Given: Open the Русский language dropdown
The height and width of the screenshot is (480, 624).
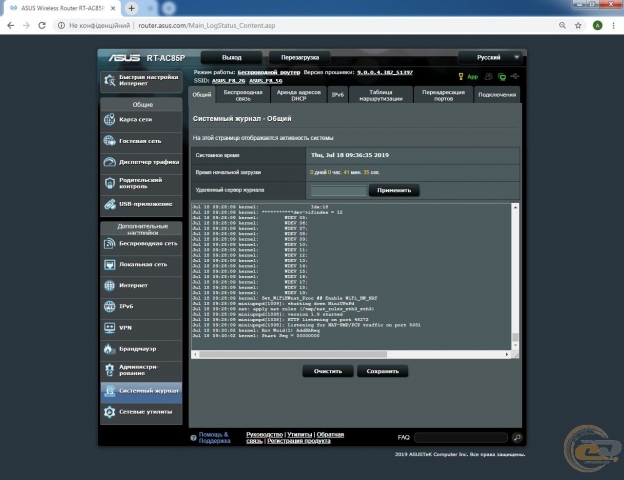Looking at the screenshot, I should pos(491,58).
